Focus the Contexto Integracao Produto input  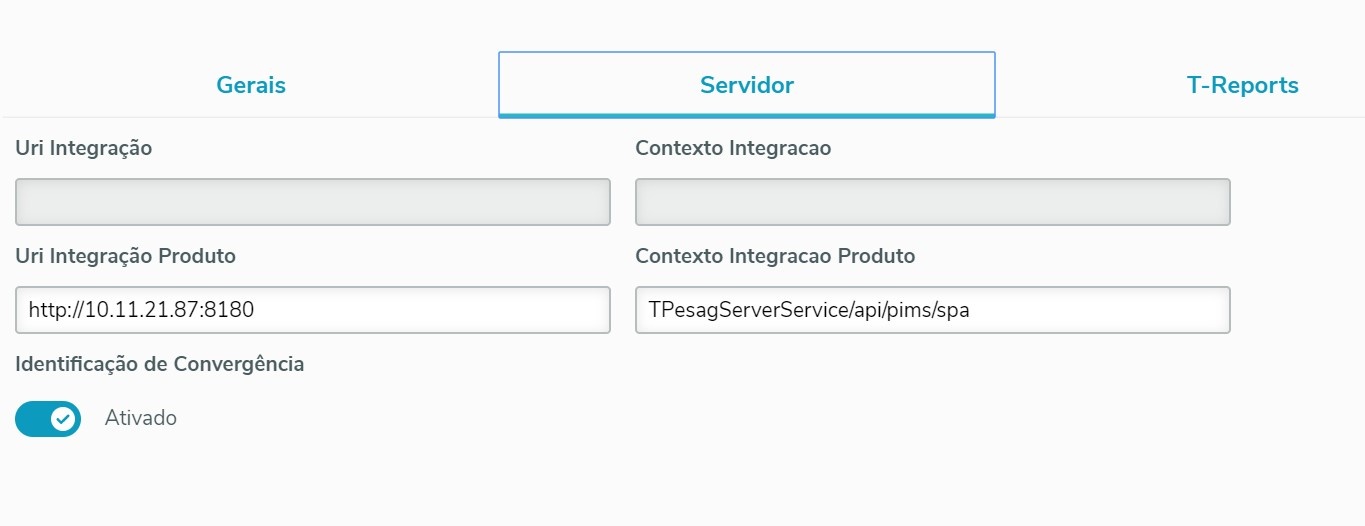tap(1100, 310)
